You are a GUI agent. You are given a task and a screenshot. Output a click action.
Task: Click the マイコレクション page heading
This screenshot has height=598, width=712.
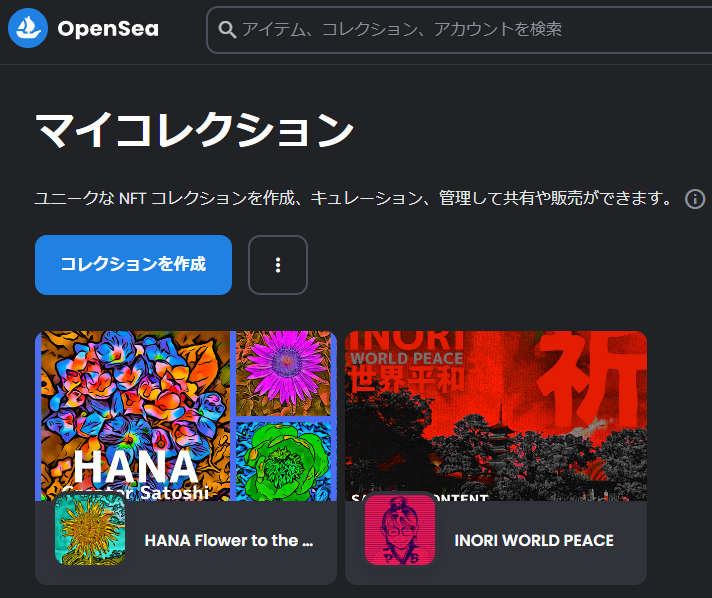tap(194, 130)
